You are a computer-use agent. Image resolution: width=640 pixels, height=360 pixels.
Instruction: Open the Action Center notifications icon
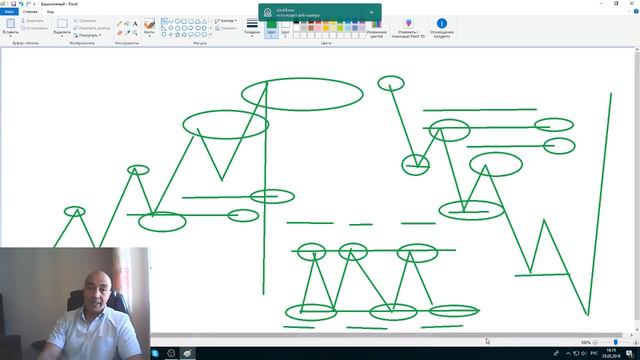629,353
